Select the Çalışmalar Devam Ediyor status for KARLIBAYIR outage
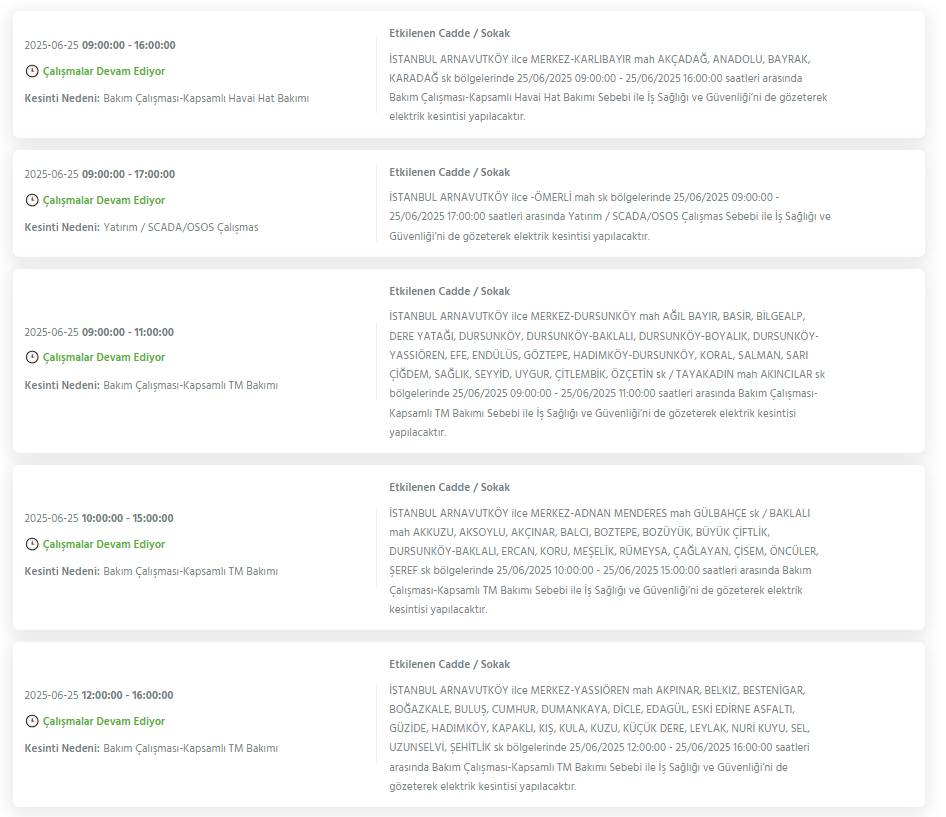Screen dimensions: 946x817 [104, 71]
